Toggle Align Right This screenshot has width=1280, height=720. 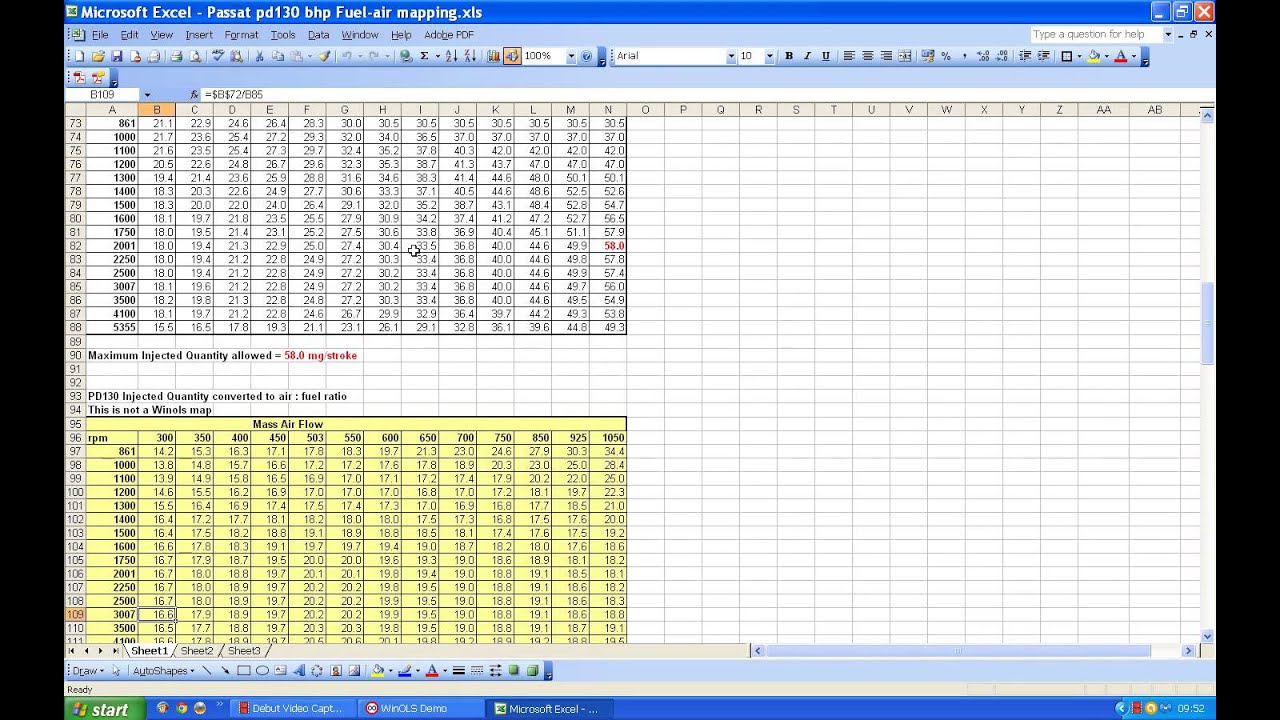coord(886,56)
